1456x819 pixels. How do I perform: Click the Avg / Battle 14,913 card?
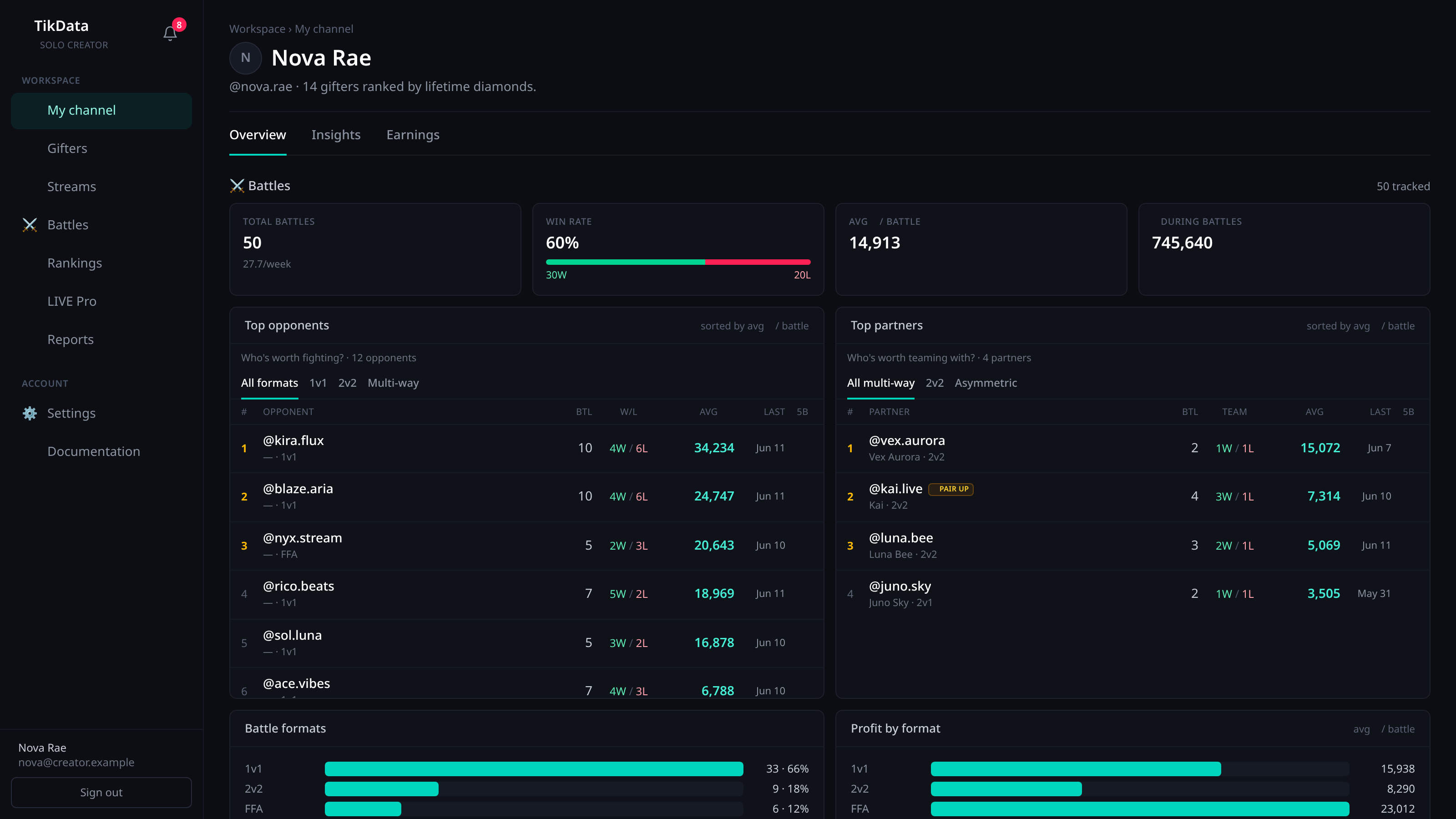981,249
